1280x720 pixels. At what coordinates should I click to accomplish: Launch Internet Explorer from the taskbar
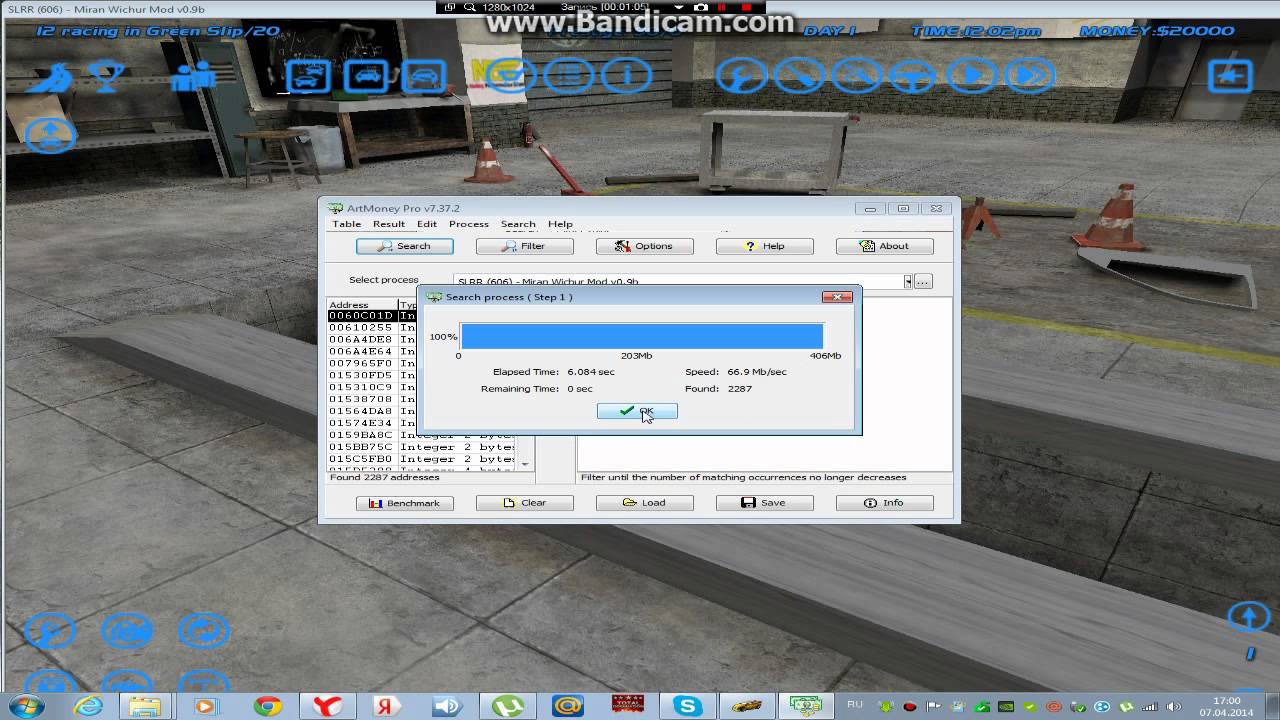88,706
